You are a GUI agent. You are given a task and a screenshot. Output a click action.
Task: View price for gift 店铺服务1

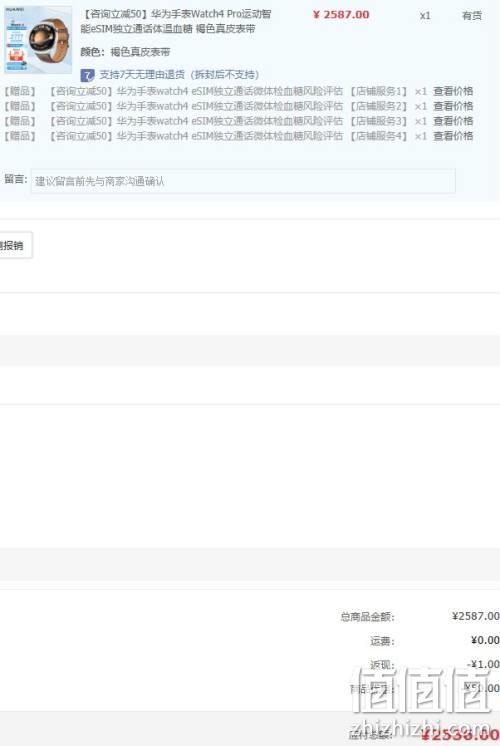pos(453,91)
